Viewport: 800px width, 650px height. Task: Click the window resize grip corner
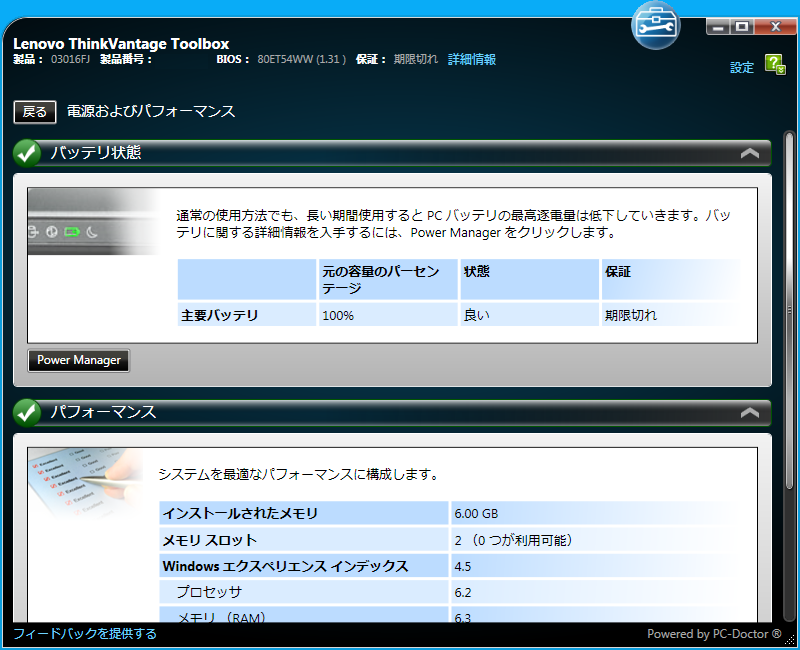tap(790, 640)
